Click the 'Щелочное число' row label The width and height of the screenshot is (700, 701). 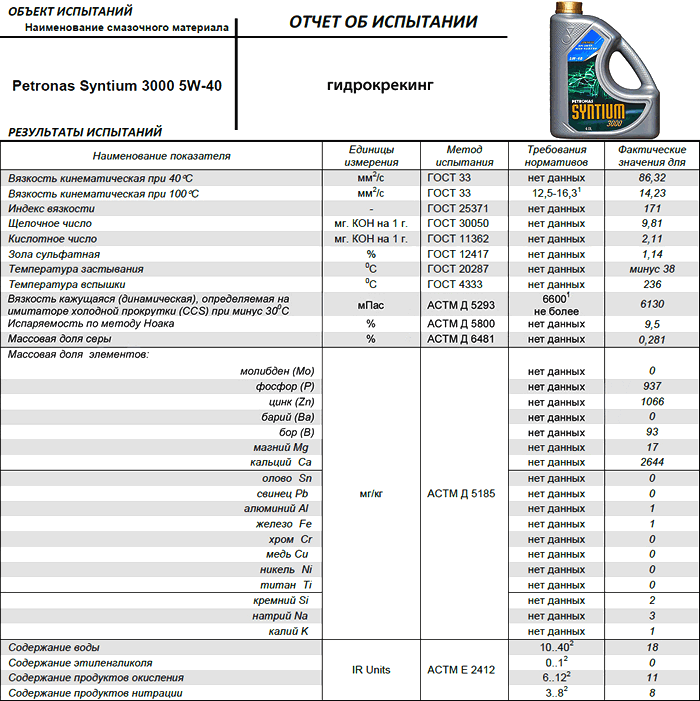point(50,224)
